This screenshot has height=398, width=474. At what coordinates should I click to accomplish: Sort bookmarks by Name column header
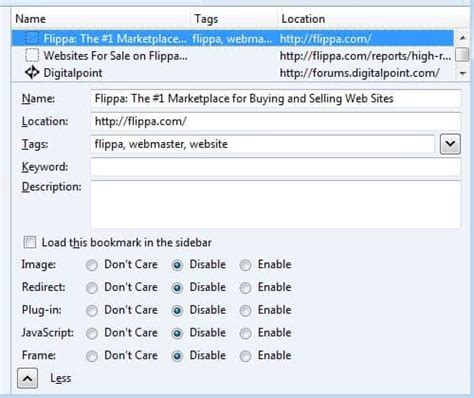point(101,19)
